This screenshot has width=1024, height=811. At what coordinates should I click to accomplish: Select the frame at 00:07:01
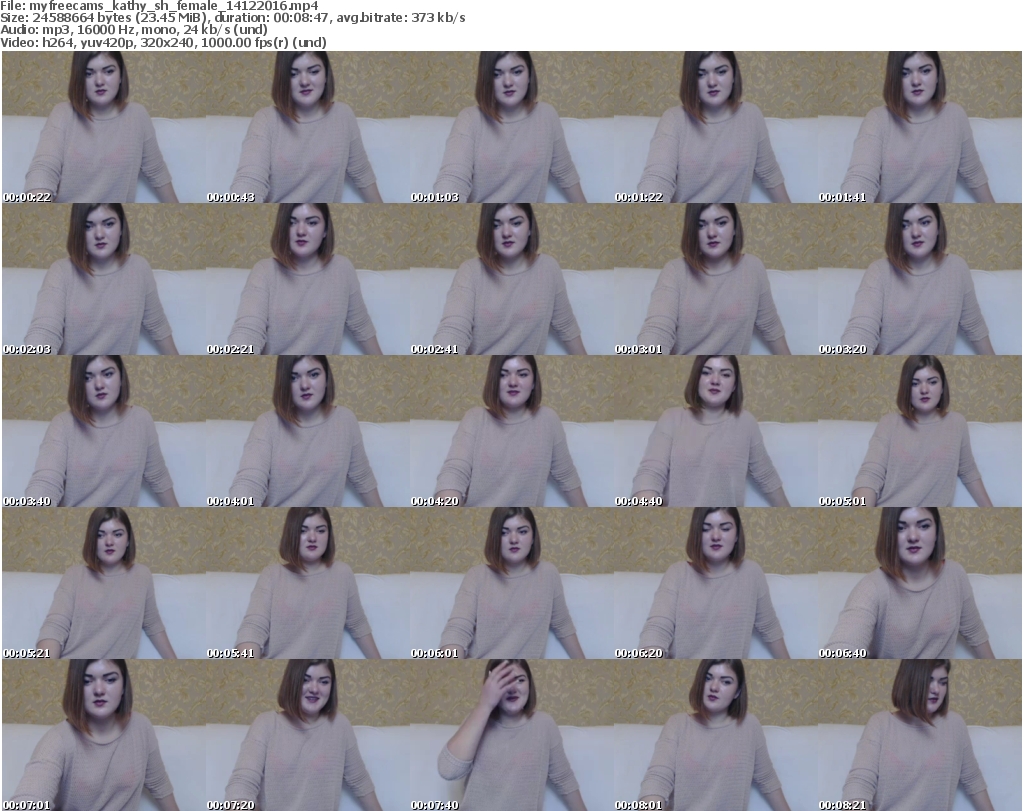(102, 735)
